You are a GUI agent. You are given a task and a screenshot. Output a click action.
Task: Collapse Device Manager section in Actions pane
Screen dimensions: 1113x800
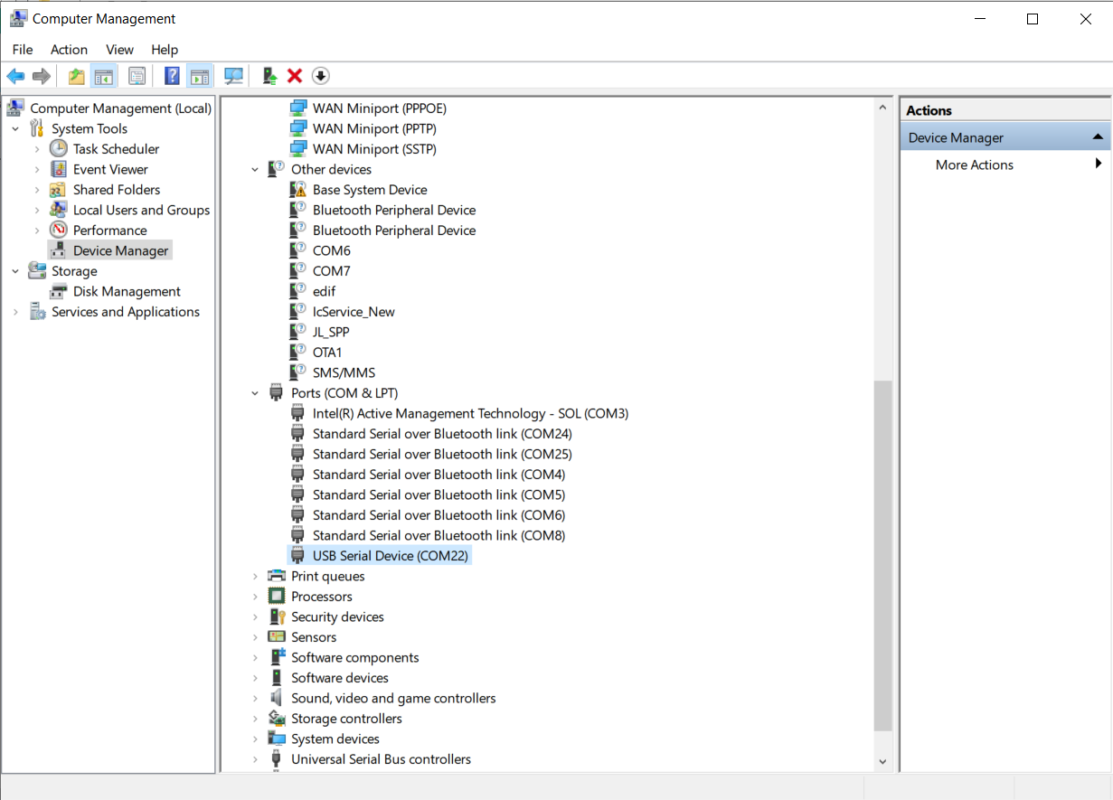[x=1097, y=137]
